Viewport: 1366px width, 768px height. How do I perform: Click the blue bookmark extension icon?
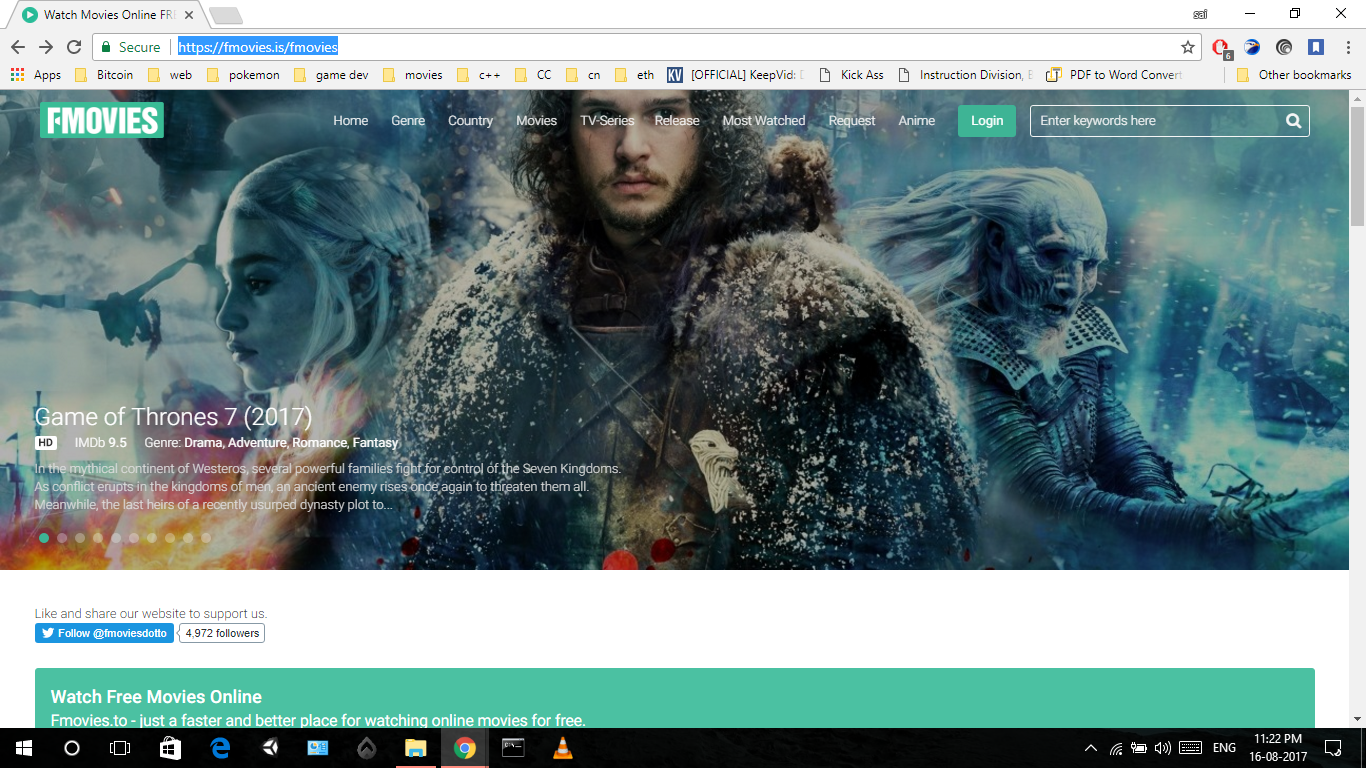coord(1316,46)
